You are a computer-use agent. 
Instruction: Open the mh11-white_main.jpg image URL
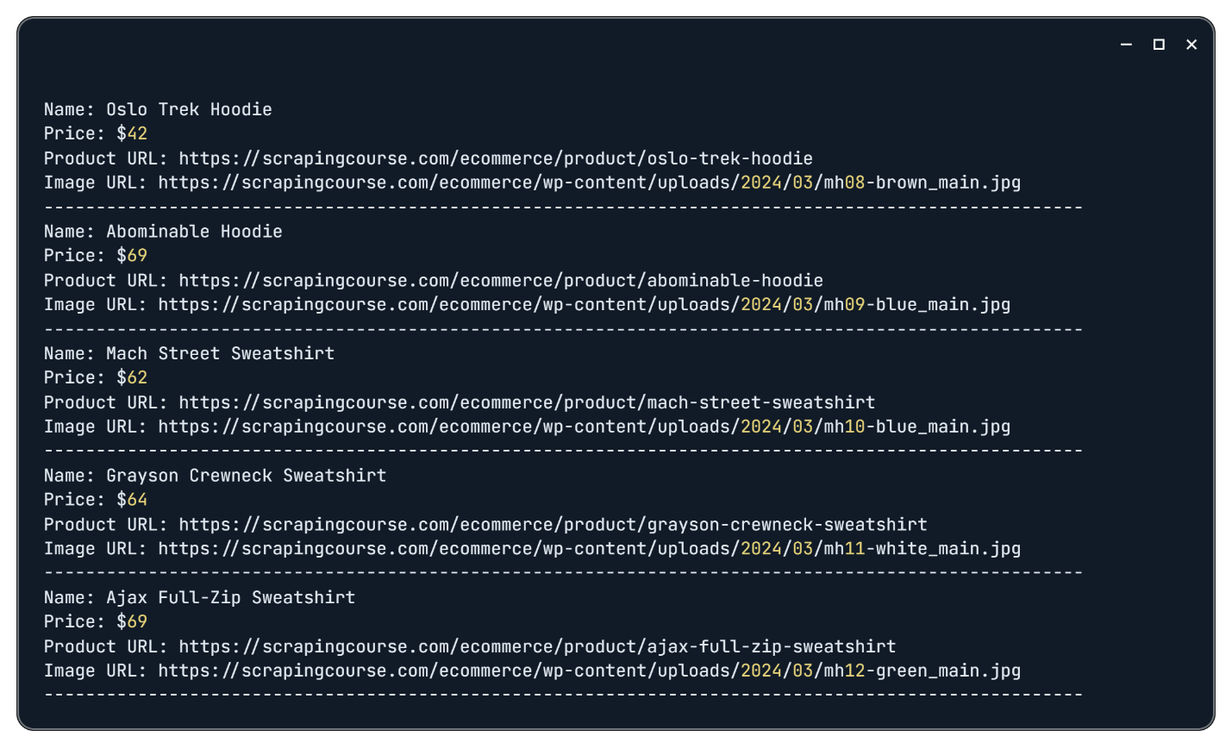coord(590,549)
